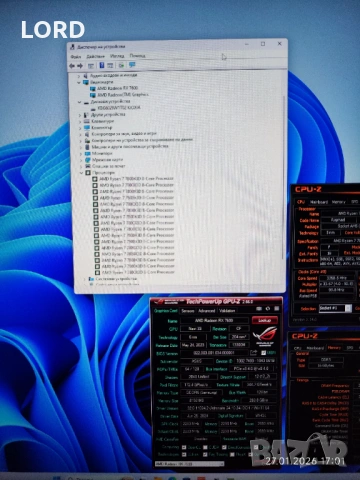
Task: Collapse the Display adapters tree node
Action: click(79, 82)
